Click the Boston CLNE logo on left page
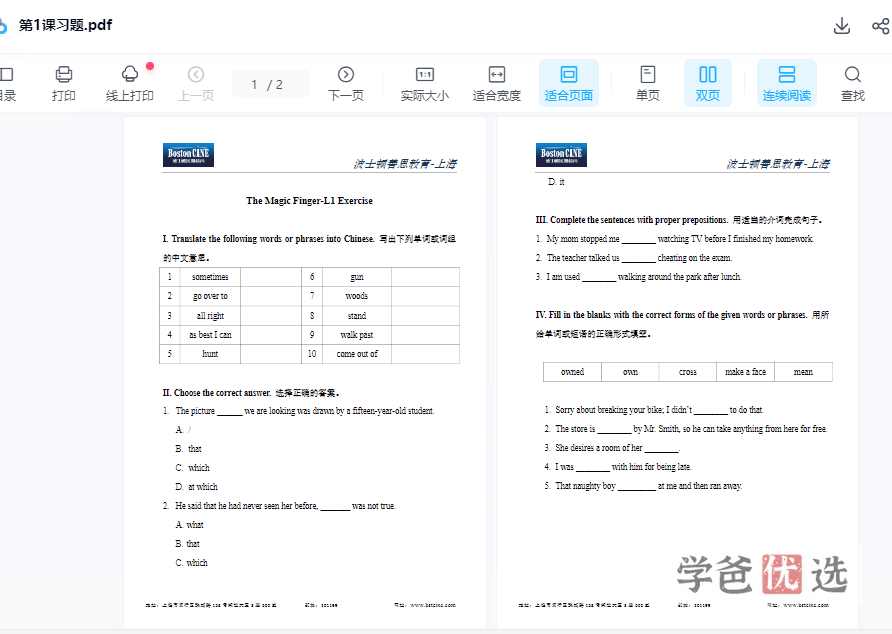The height and width of the screenshot is (634, 892). tap(188, 155)
